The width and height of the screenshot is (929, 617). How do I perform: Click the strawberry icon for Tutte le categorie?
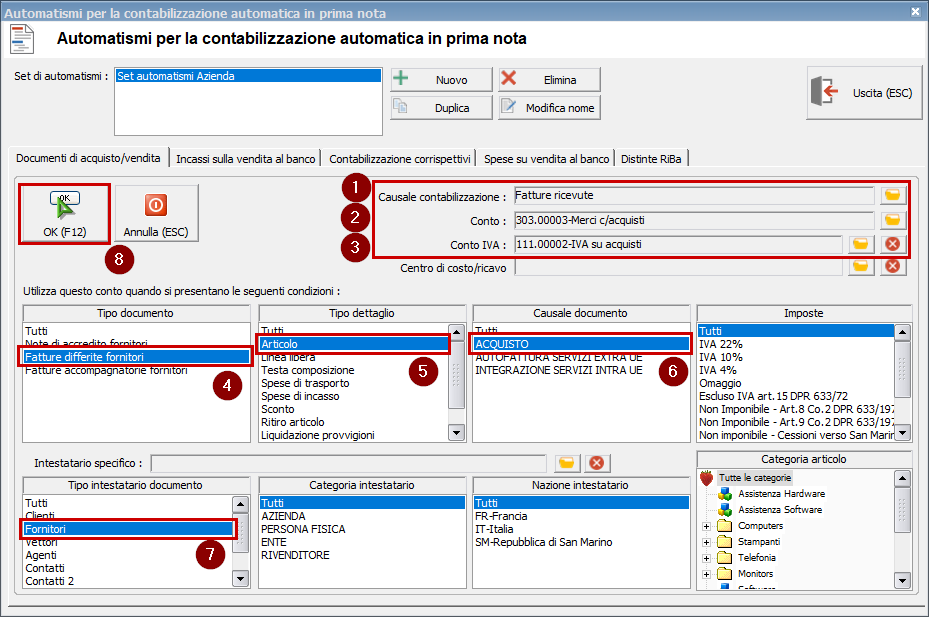[x=706, y=478]
